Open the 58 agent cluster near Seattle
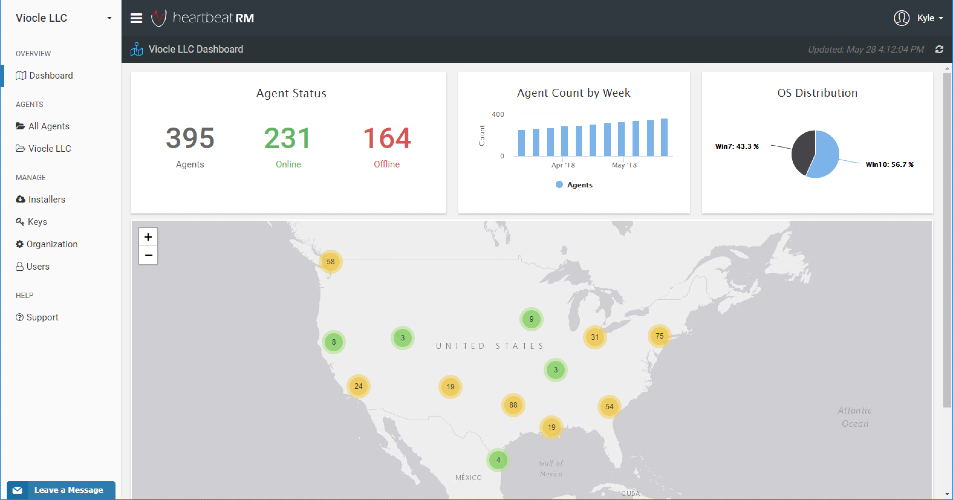953x500 pixels. tap(331, 262)
